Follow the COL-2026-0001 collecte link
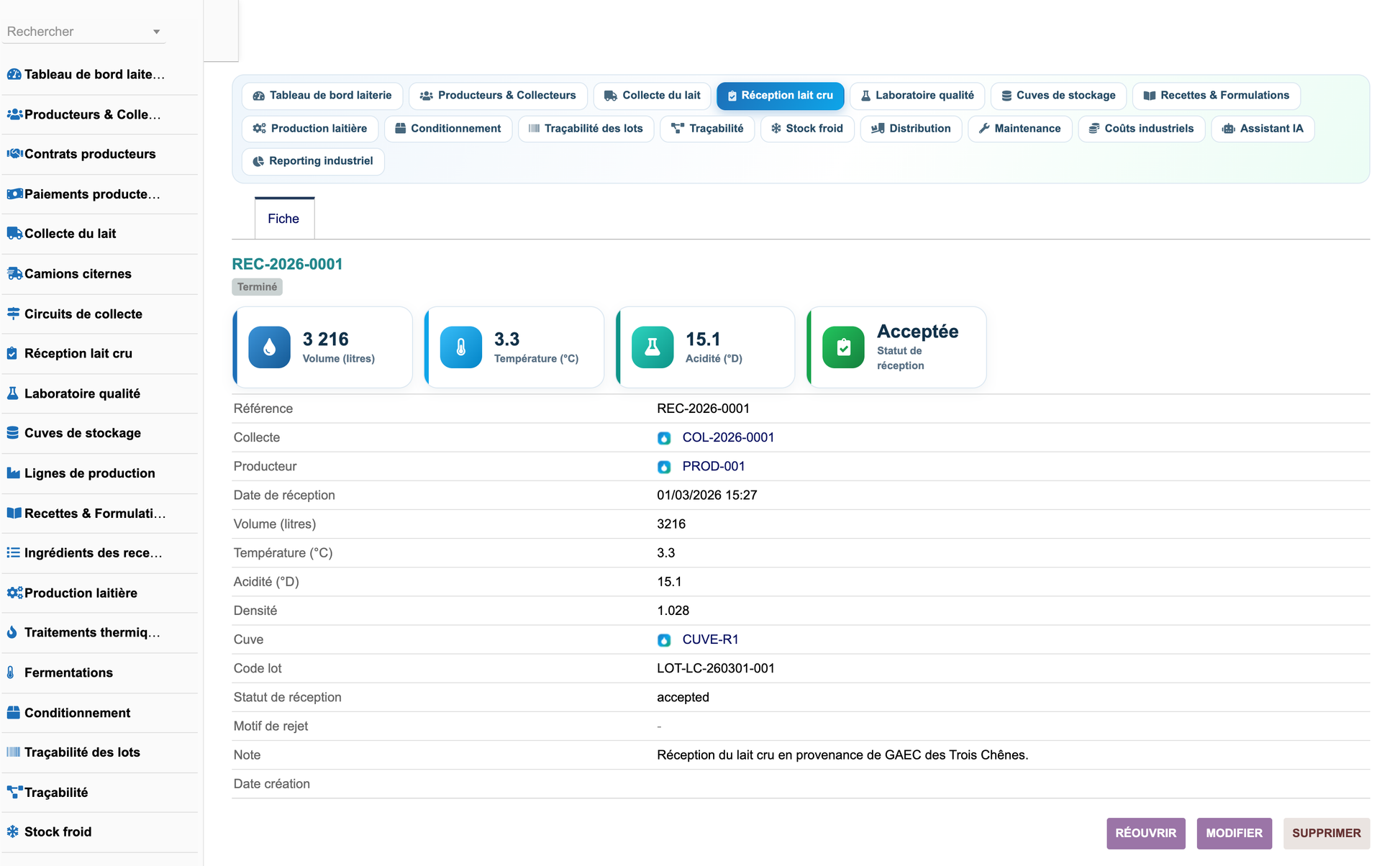This screenshot has height=866, width=1400. (728, 437)
